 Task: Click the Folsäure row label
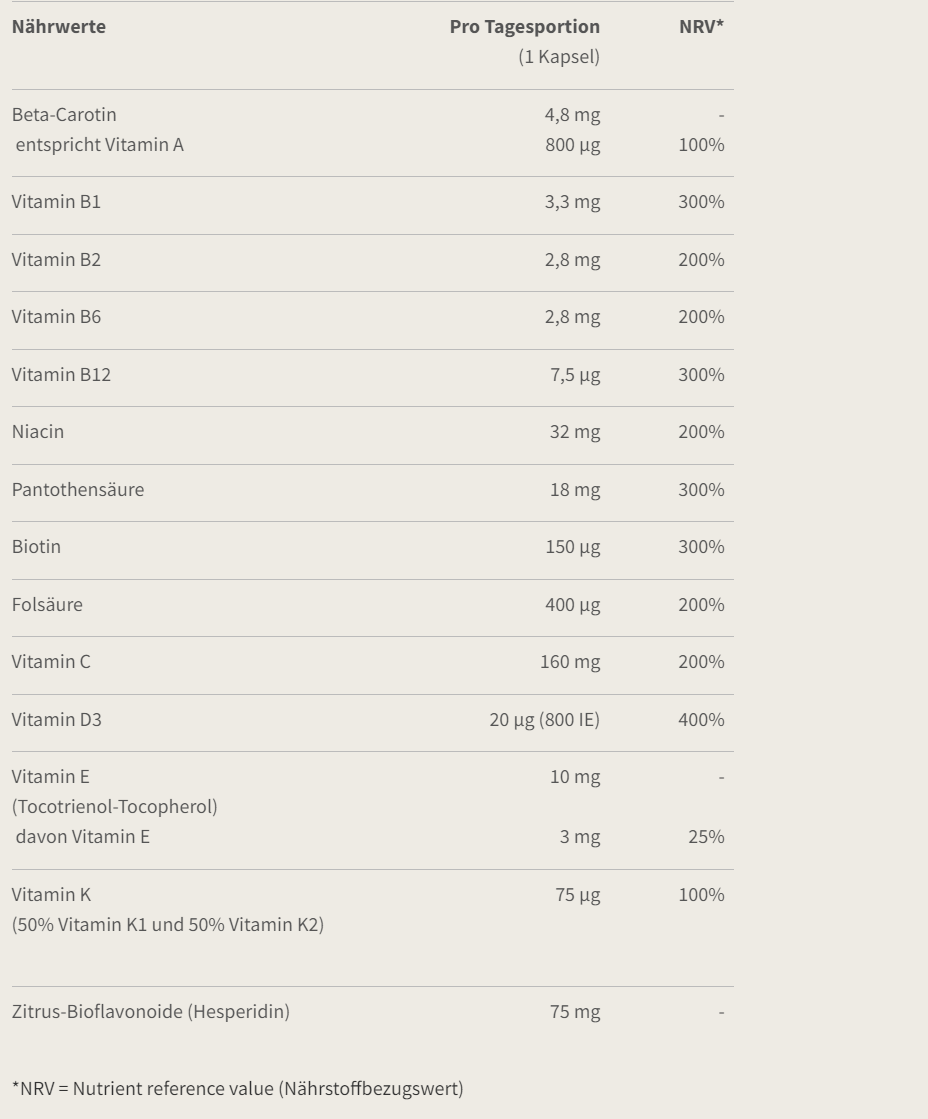coord(47,604)
